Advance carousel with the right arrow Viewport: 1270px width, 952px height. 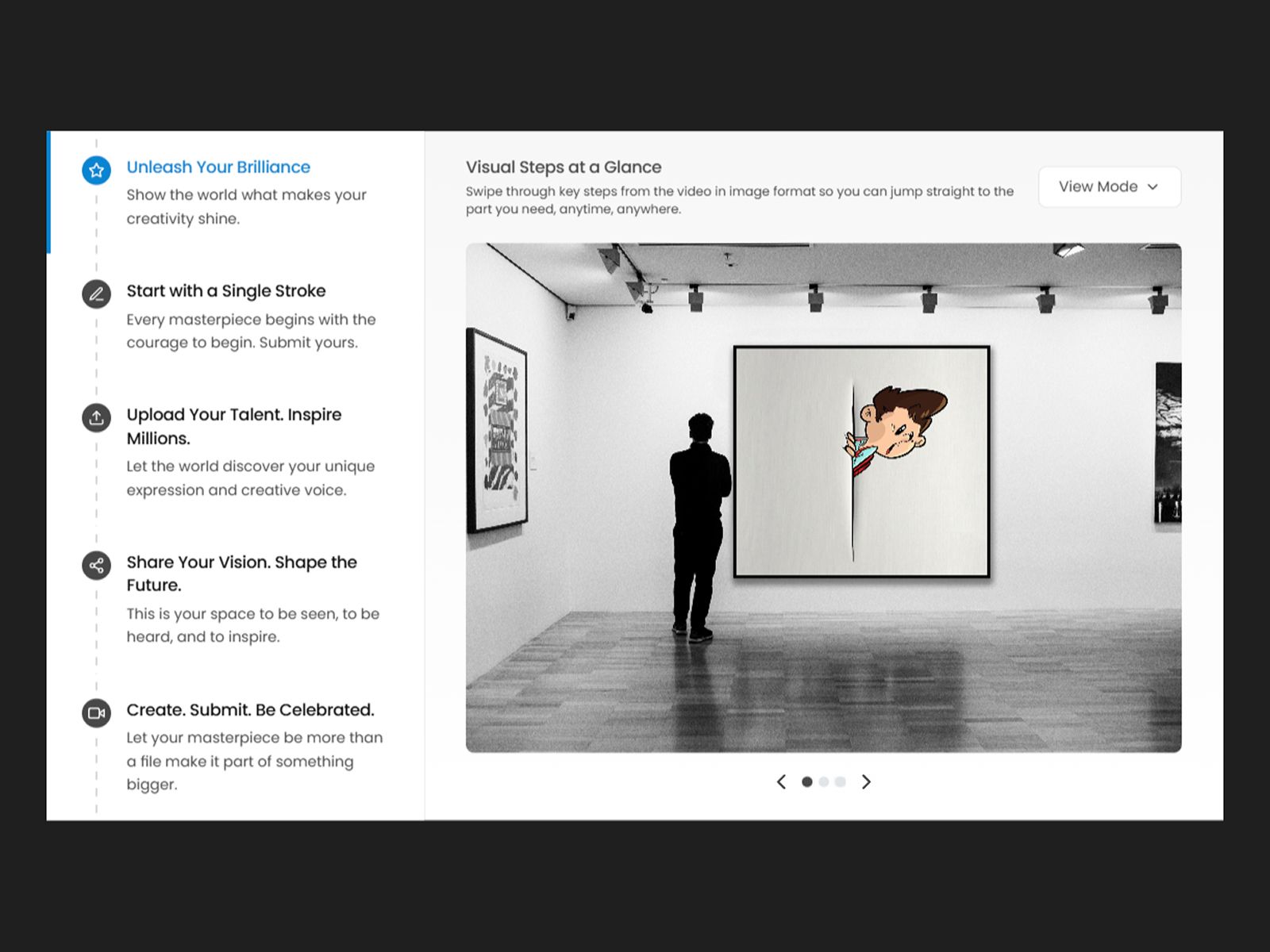[866, 782]
